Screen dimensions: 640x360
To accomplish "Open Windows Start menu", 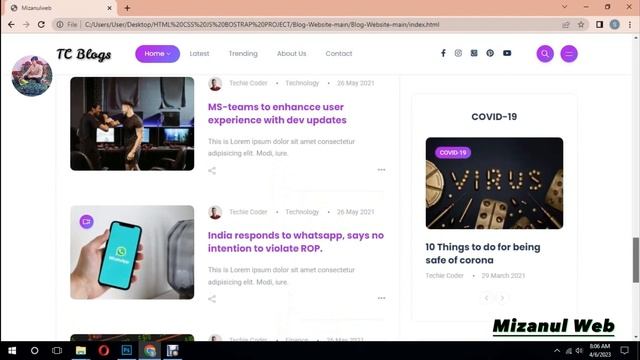I will point(12,351).
